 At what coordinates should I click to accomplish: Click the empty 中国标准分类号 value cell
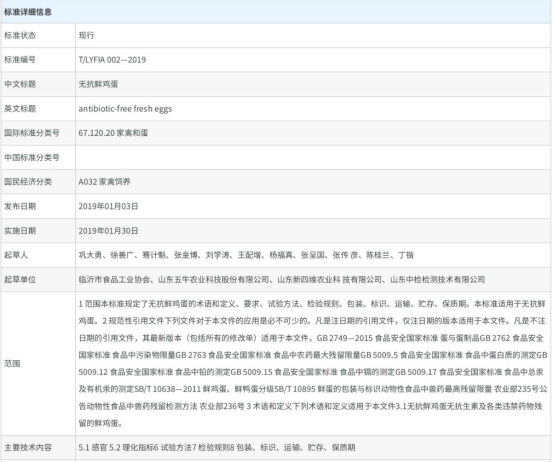313,157
